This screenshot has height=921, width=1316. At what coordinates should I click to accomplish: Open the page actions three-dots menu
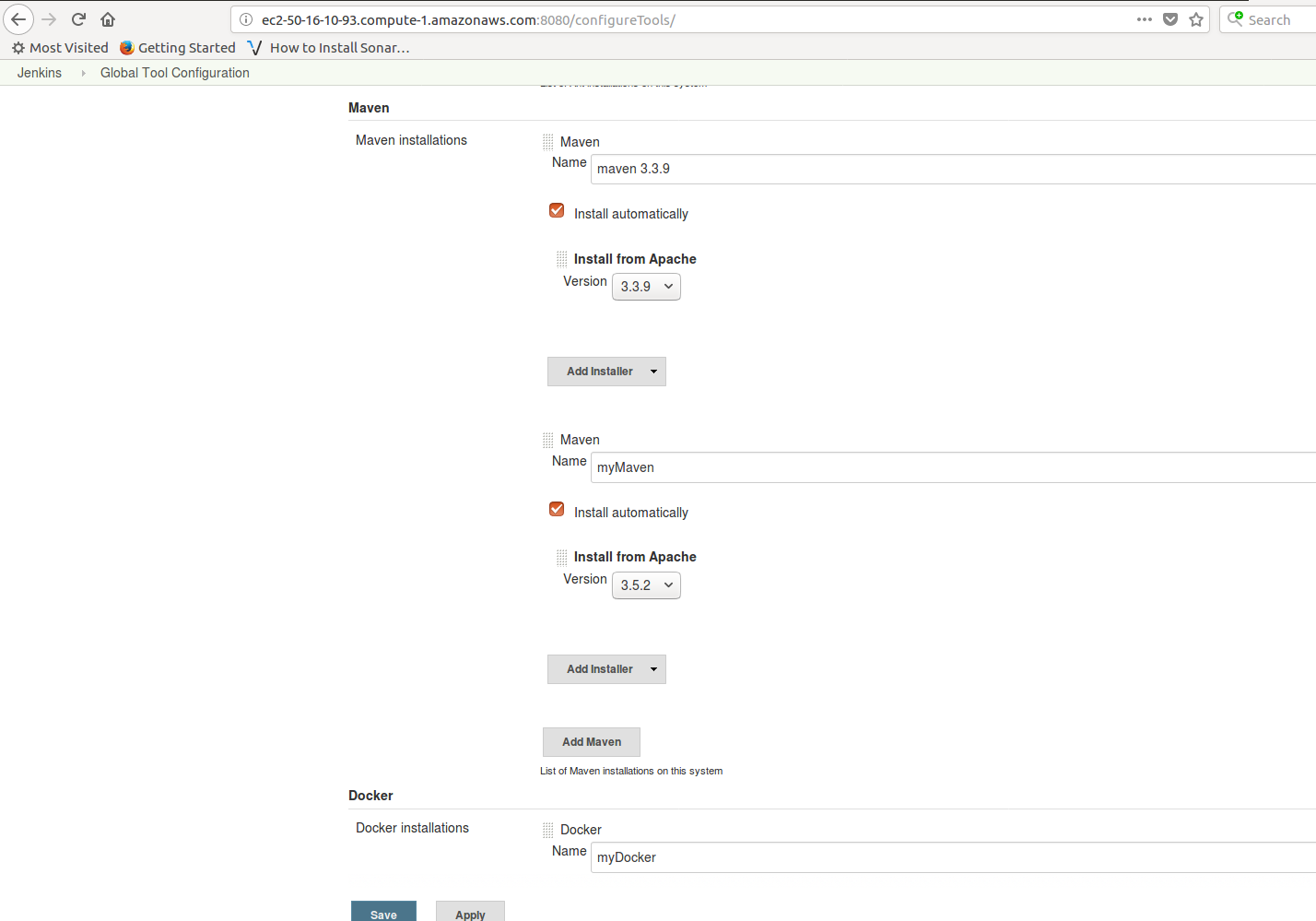point(1145,19)
